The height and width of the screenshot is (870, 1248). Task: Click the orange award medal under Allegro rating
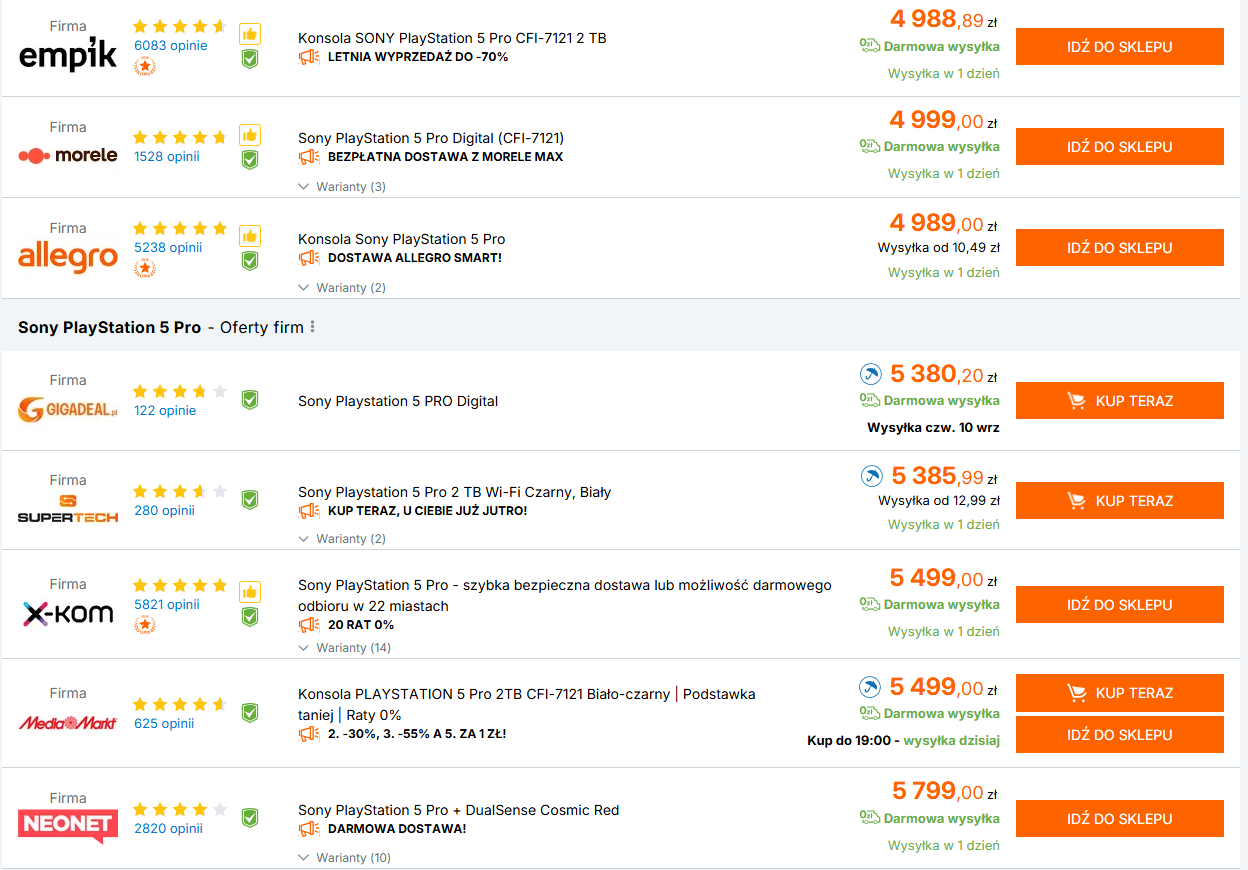coord(145,269)
